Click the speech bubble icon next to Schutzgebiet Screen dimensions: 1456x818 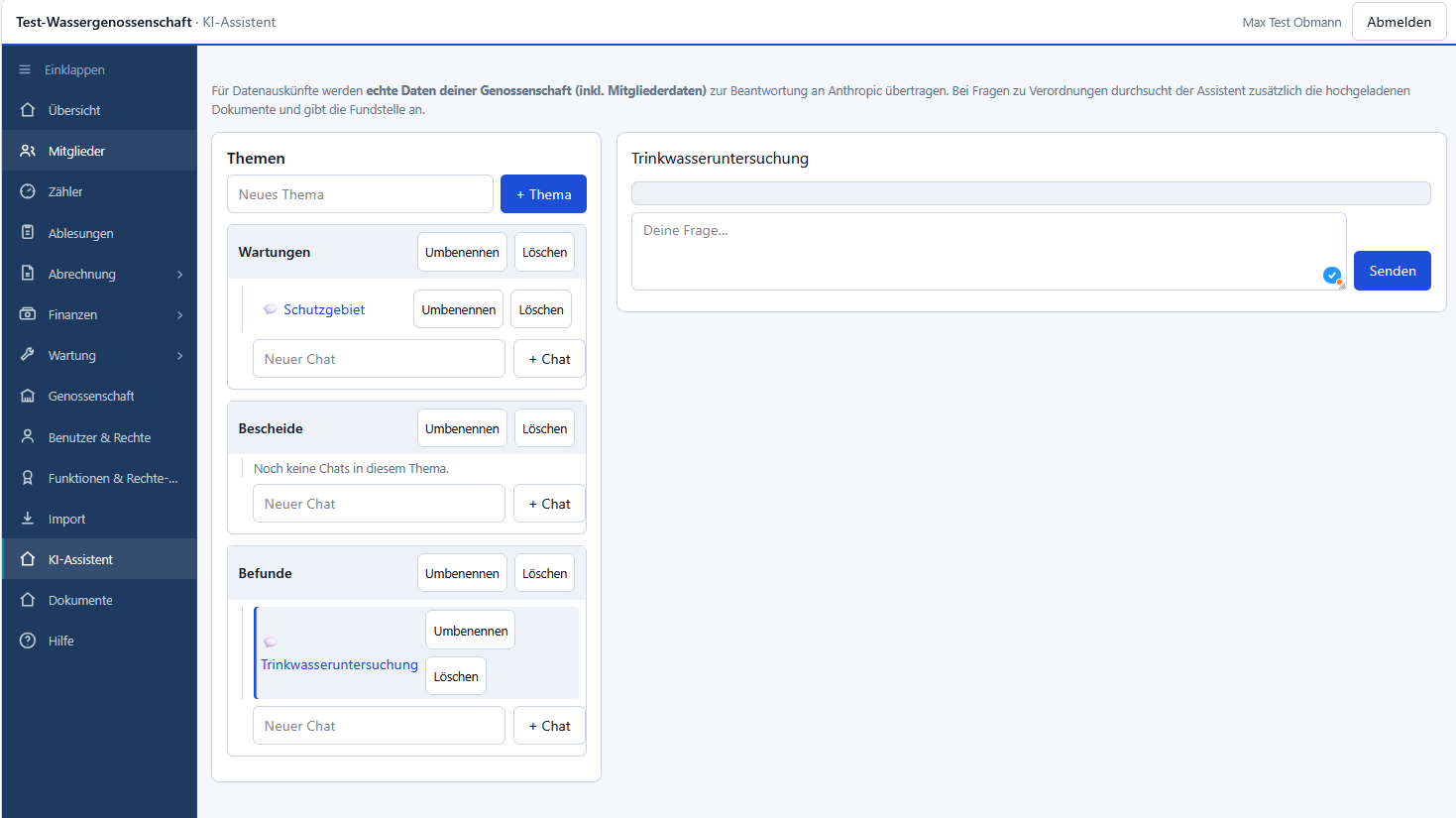[x=270, y=309]
